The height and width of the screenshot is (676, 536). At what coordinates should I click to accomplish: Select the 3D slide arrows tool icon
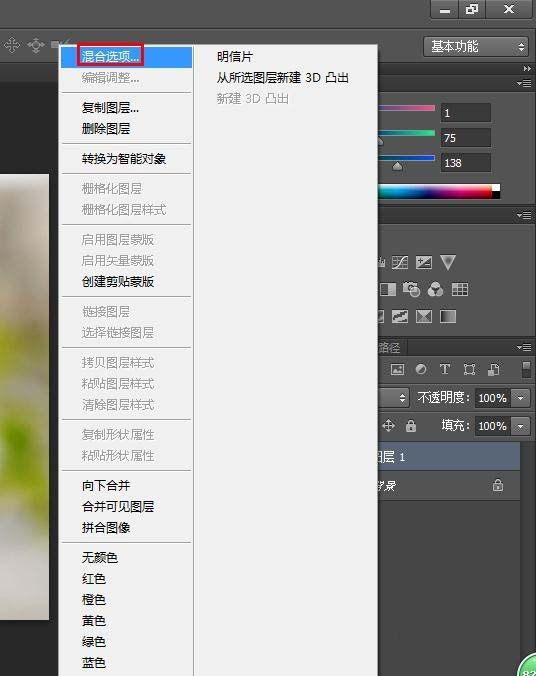(x=35, y=45)
